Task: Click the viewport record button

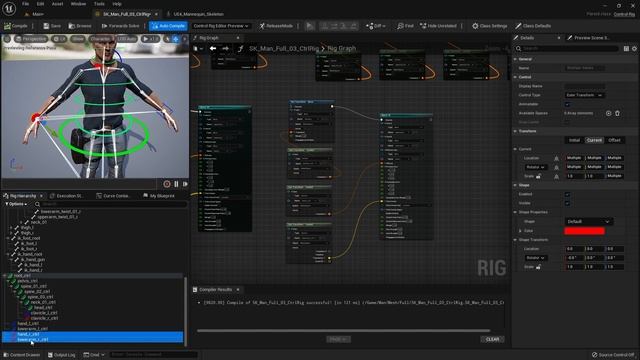Action: [x=167, y=184]
